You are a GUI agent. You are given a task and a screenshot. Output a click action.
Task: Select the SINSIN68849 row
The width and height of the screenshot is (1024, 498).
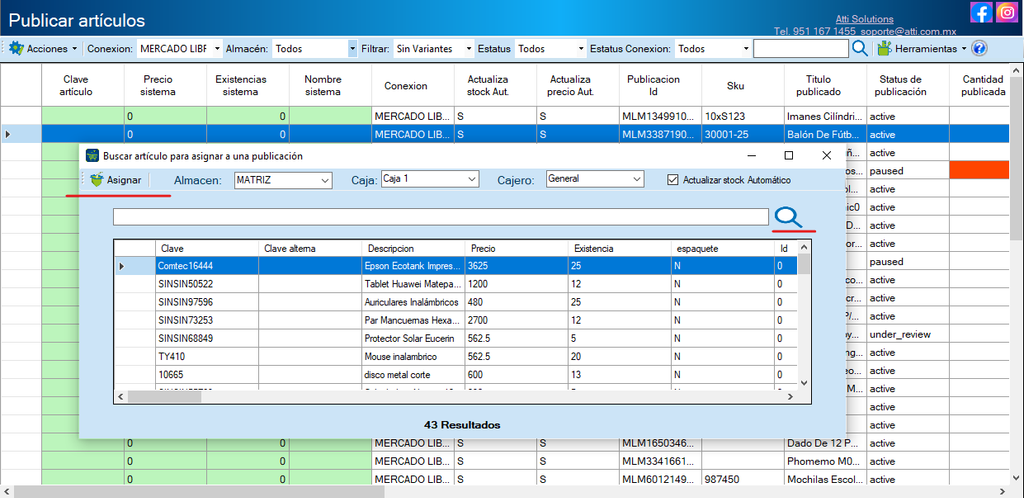click(x=456, y=339)
